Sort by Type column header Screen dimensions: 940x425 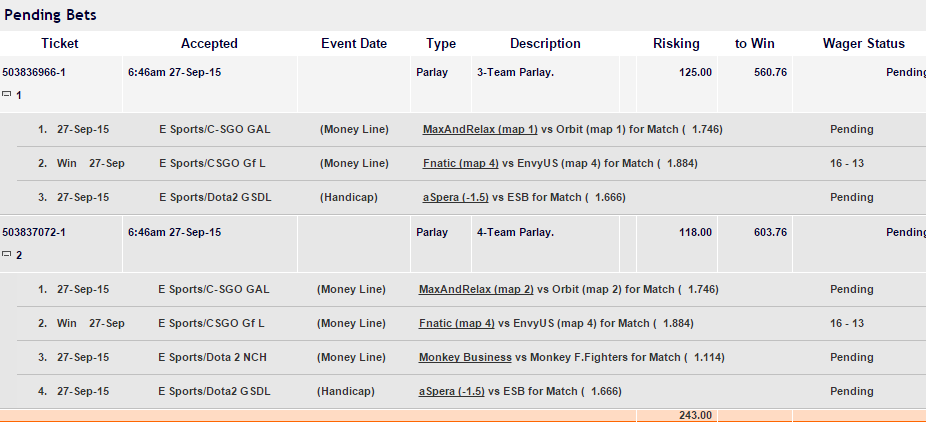pyautogui.click(x=441, y=44)
